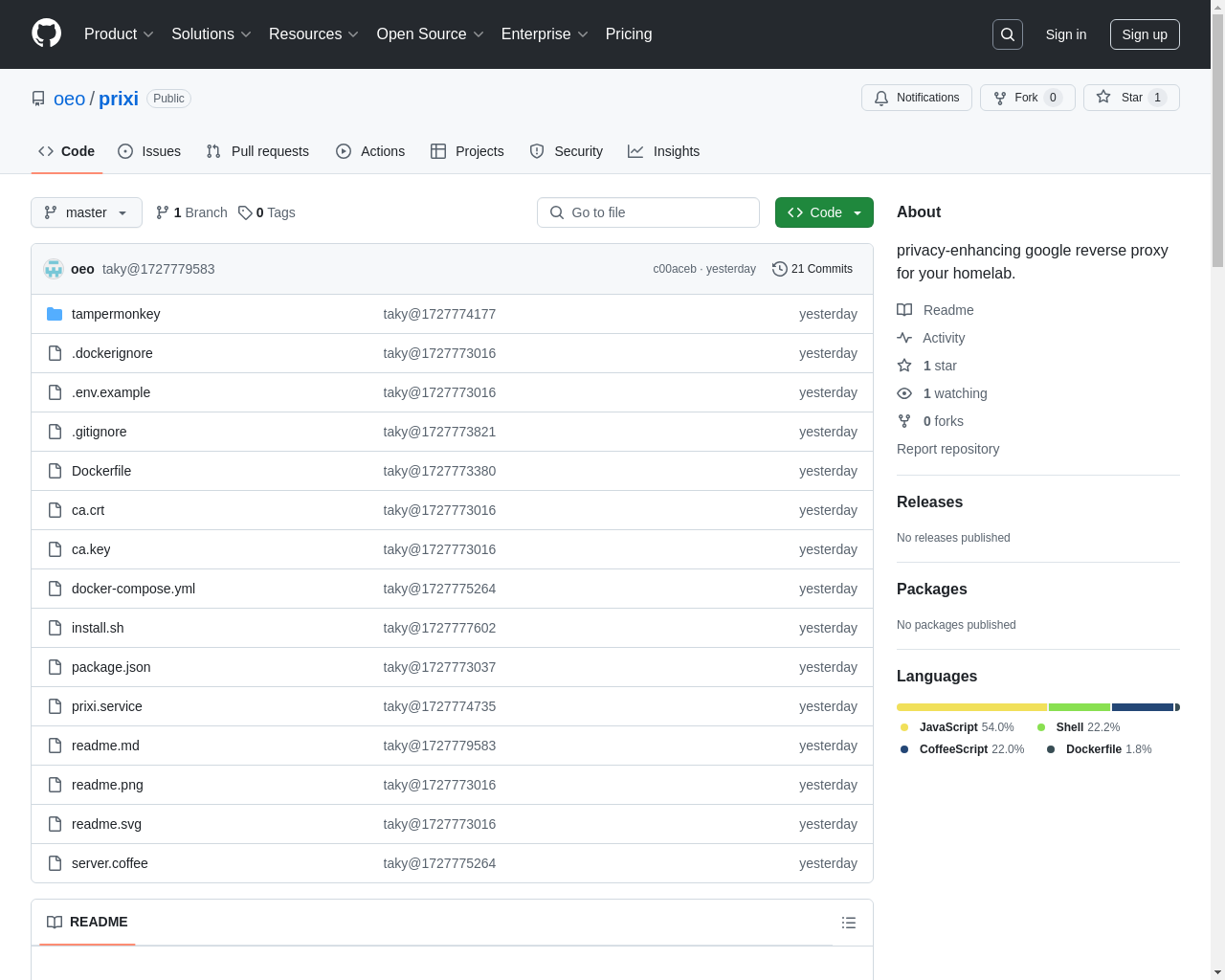Click the file icon beside .env.example
This screenshot has height=980, width=1225.
(55, 392)
